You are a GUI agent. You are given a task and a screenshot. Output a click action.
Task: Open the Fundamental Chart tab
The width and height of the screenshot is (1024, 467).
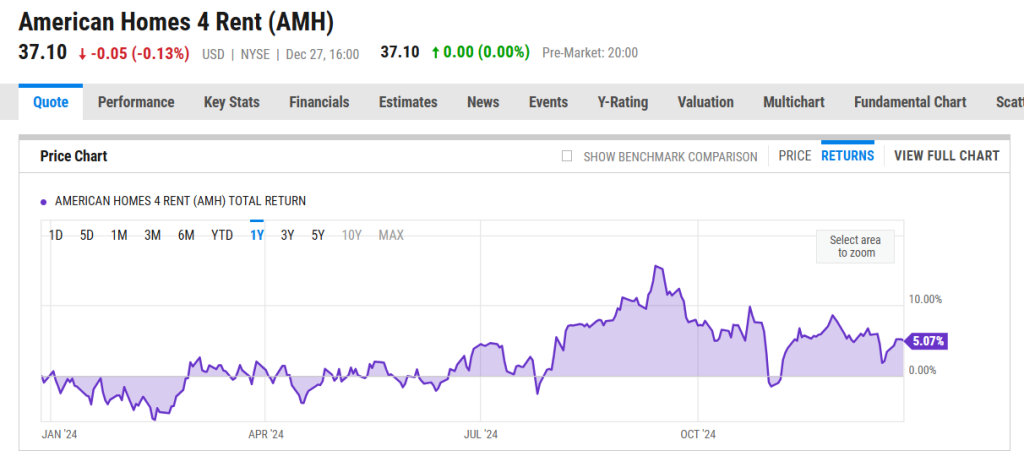(x=910, y=103)
